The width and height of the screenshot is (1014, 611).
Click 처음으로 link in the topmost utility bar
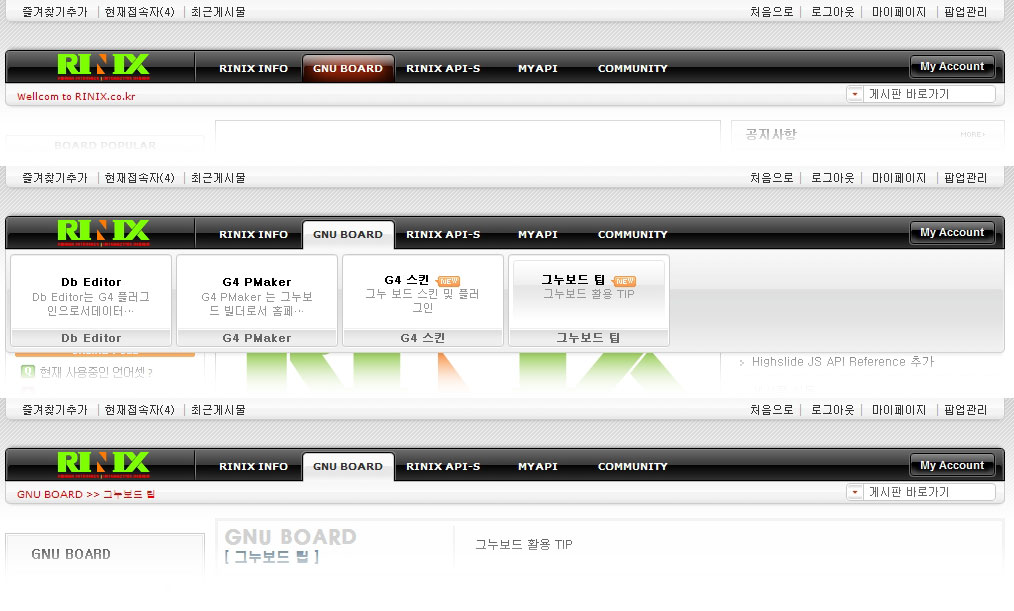[771, 12]
